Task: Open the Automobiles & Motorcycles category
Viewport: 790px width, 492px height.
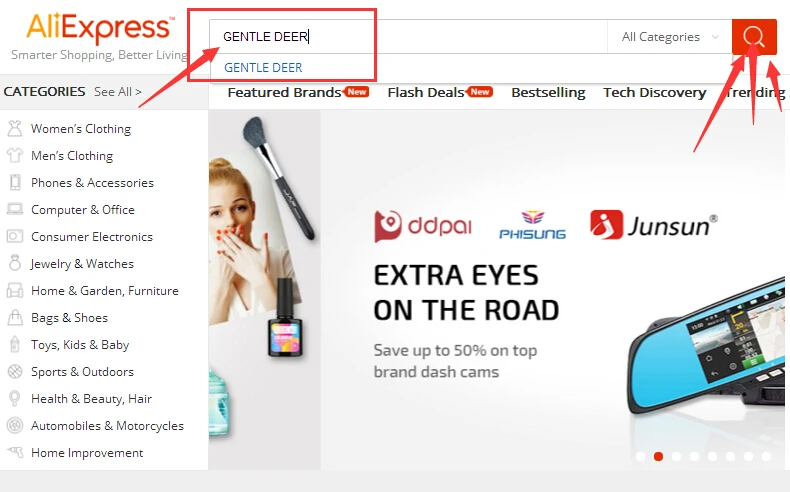Action: click(x=107, y=426)
